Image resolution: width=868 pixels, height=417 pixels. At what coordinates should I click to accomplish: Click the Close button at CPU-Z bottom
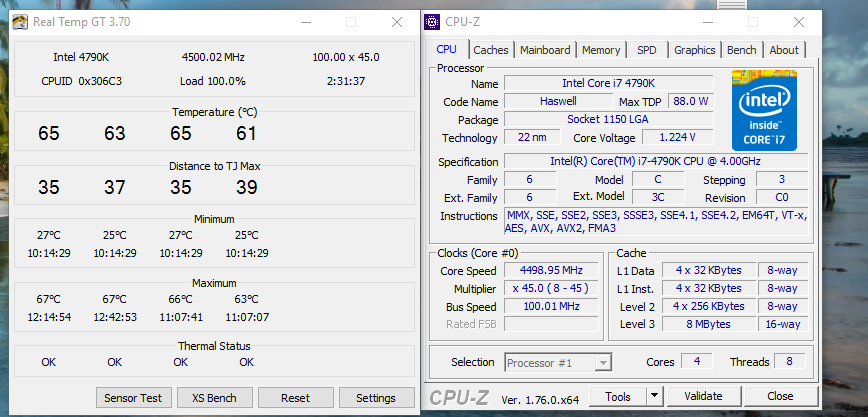[780, 396]
